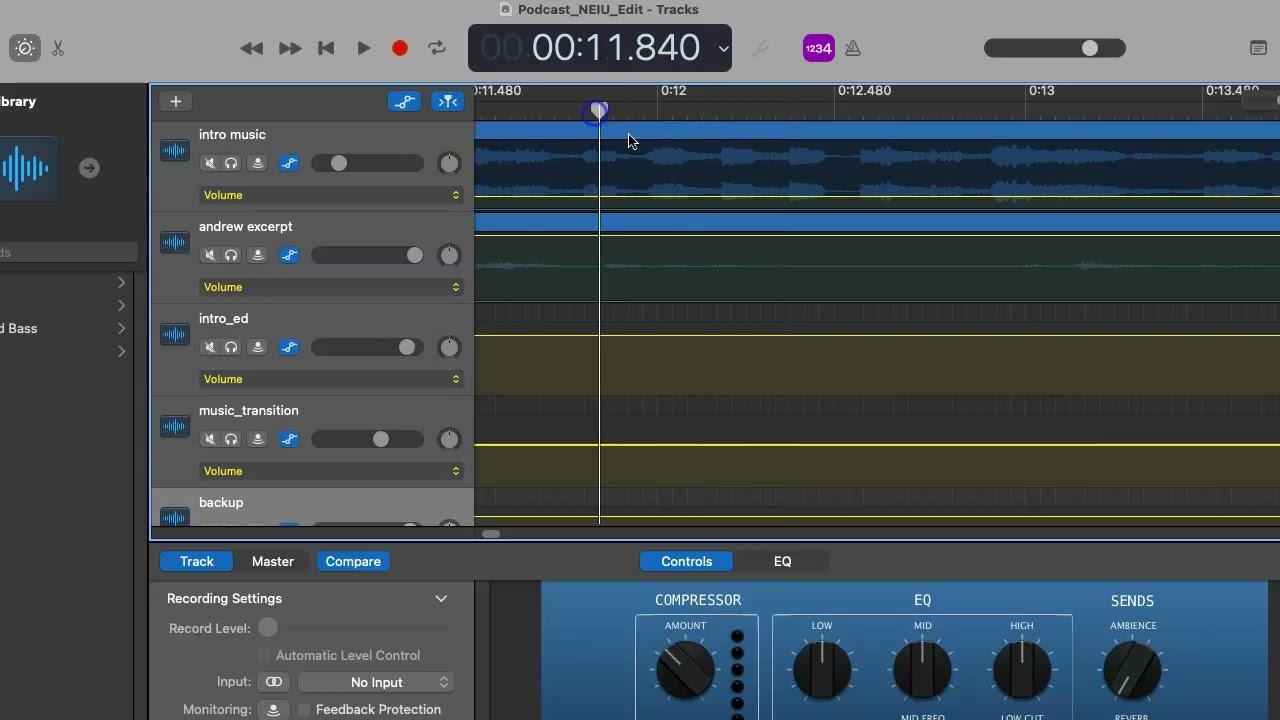Click the Compressor Amount knob
Viewport: 1280px width, 720px height.
685,669
